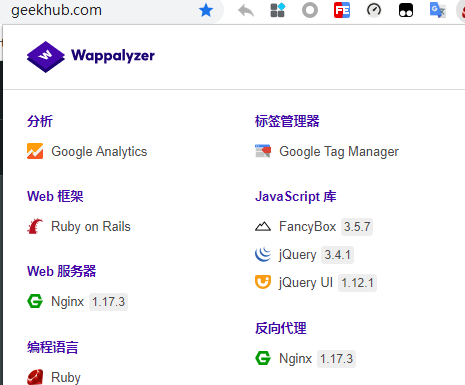Select Google Tag Manager technology
This screenshot has height=385, width=465.
tap(327, 151)
